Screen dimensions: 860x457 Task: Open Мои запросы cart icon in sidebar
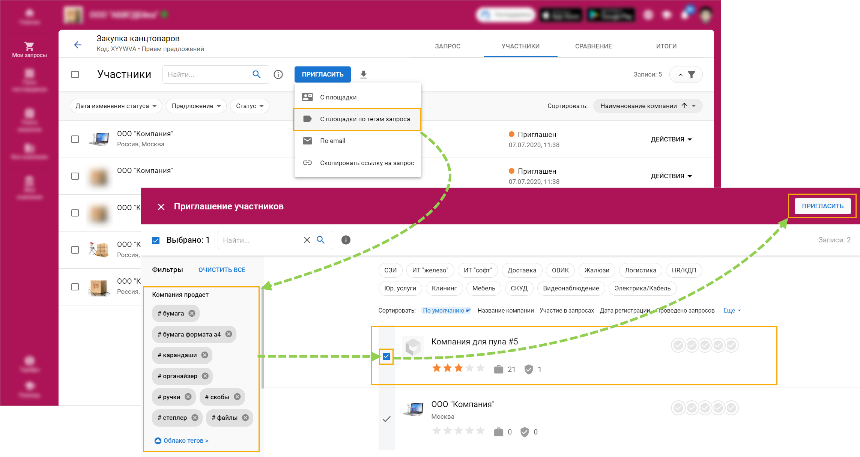click(30, 48)
